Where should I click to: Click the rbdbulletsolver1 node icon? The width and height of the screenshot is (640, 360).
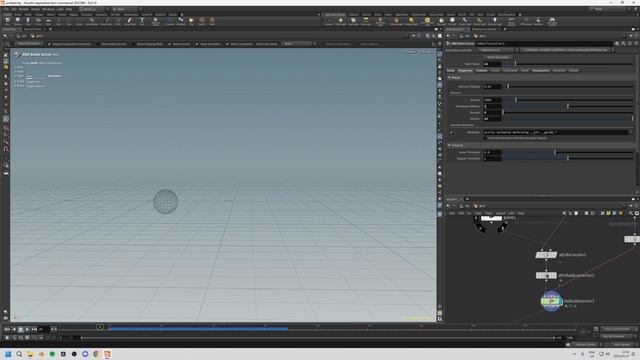(551, 301)
